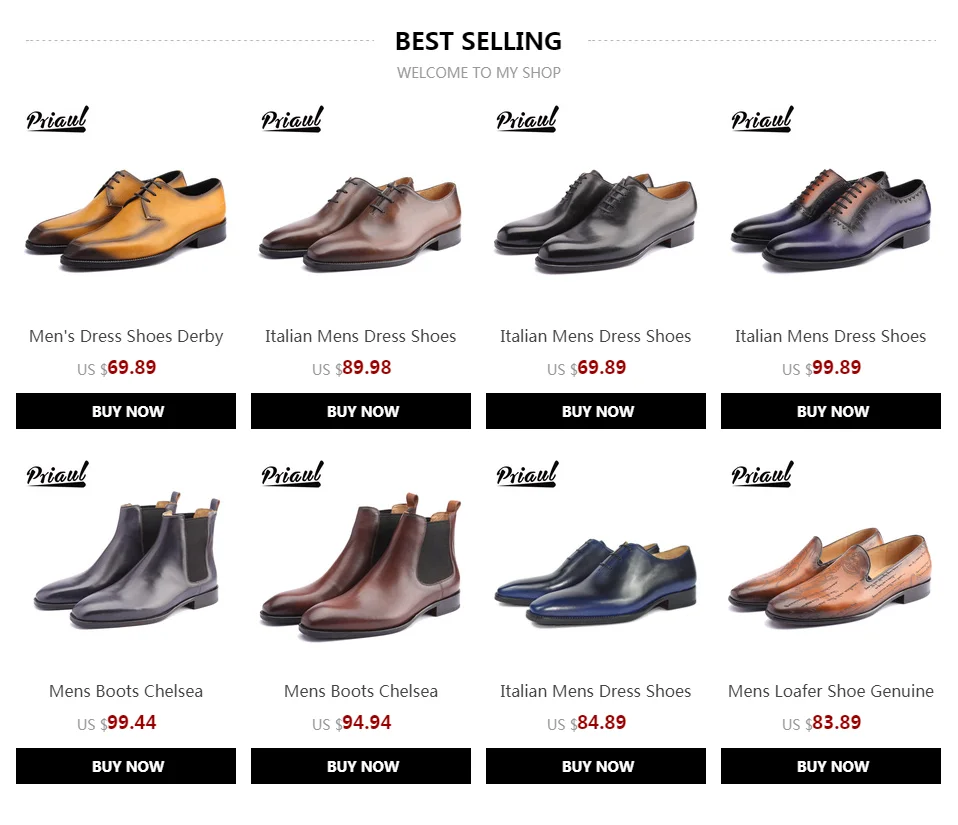The height and width of the screenshot is (825, 958).
Task: Open the Mens Loafer Shoe Genuine title link
Action: tap(831, 691)
